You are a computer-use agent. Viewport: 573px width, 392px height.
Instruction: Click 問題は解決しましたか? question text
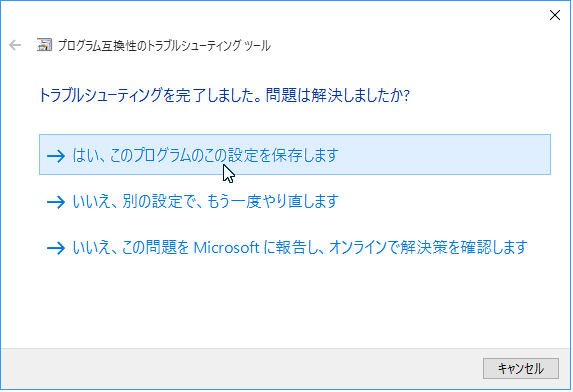338,95
